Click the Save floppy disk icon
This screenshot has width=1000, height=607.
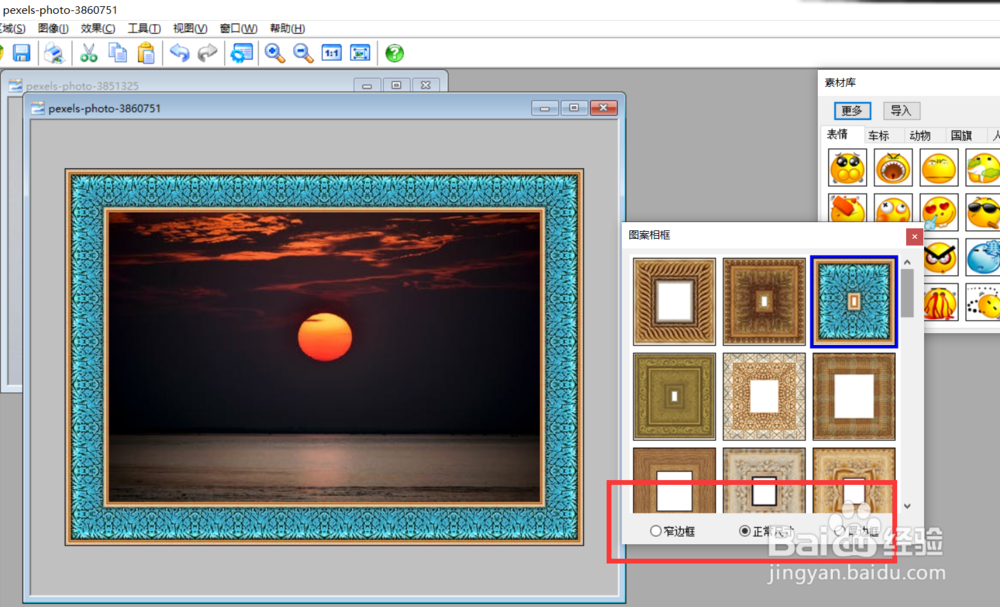point(22,53)
